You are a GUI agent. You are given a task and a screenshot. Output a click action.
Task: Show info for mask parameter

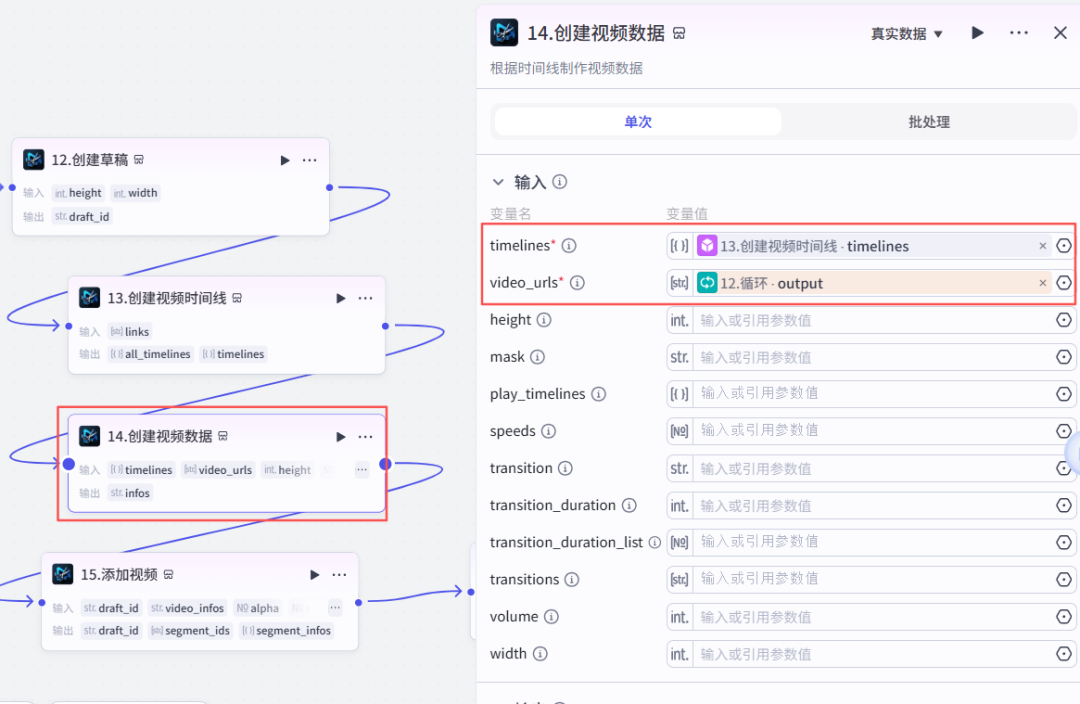coord(537,358)
